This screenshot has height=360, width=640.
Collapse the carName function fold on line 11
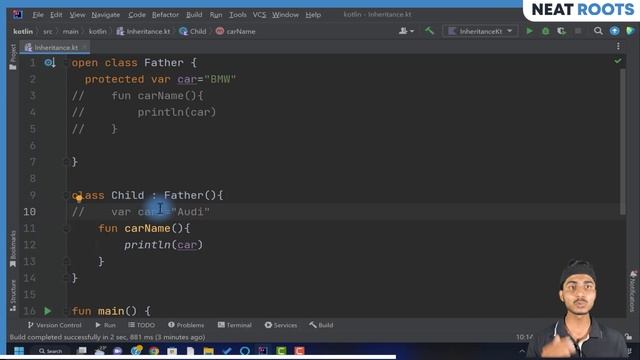[66, 229]
